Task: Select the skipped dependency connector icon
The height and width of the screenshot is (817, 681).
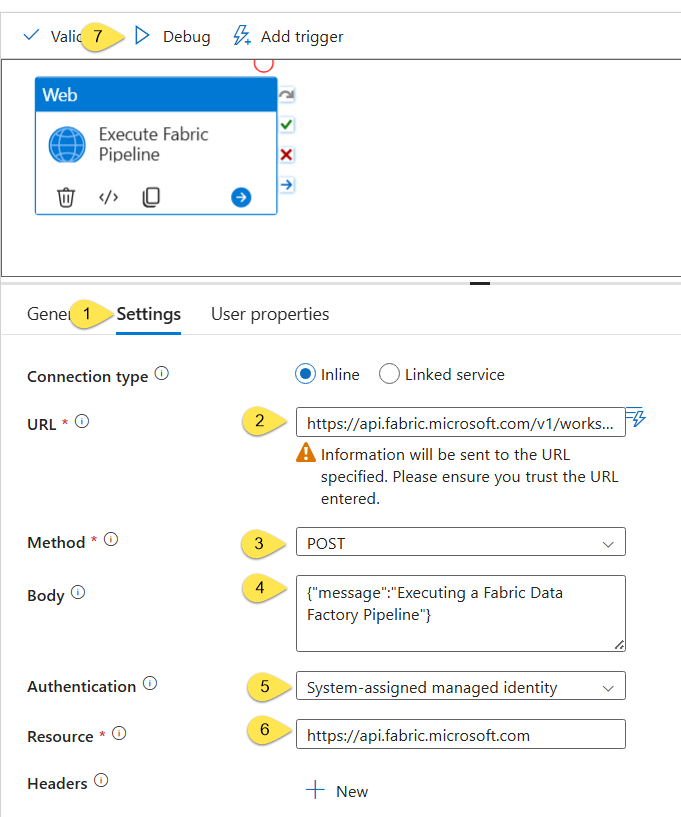Action: click(287, 95)
